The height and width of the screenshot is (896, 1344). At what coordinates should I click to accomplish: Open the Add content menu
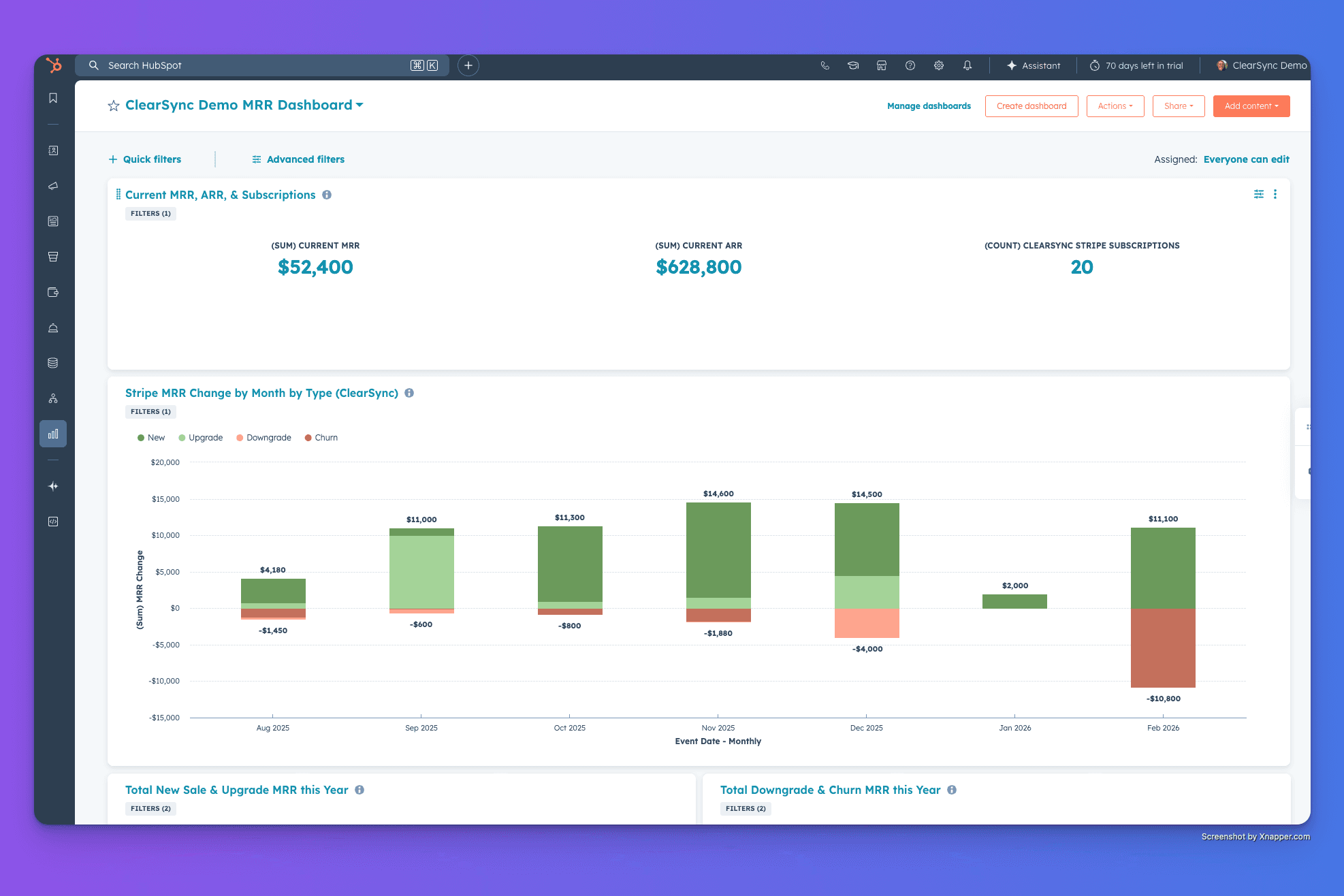(x=1251, y=106)
